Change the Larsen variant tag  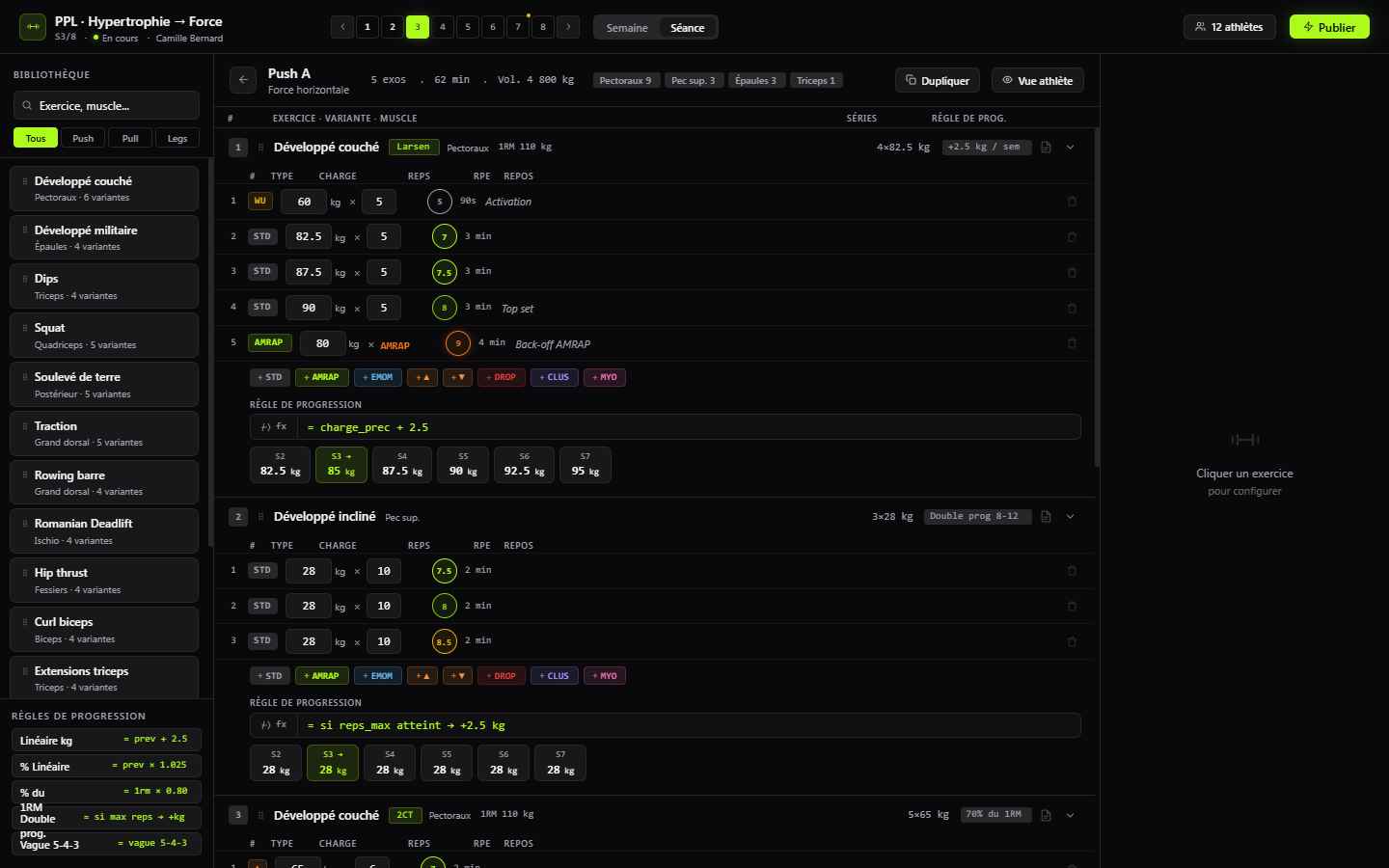click(x=414, y=148)
